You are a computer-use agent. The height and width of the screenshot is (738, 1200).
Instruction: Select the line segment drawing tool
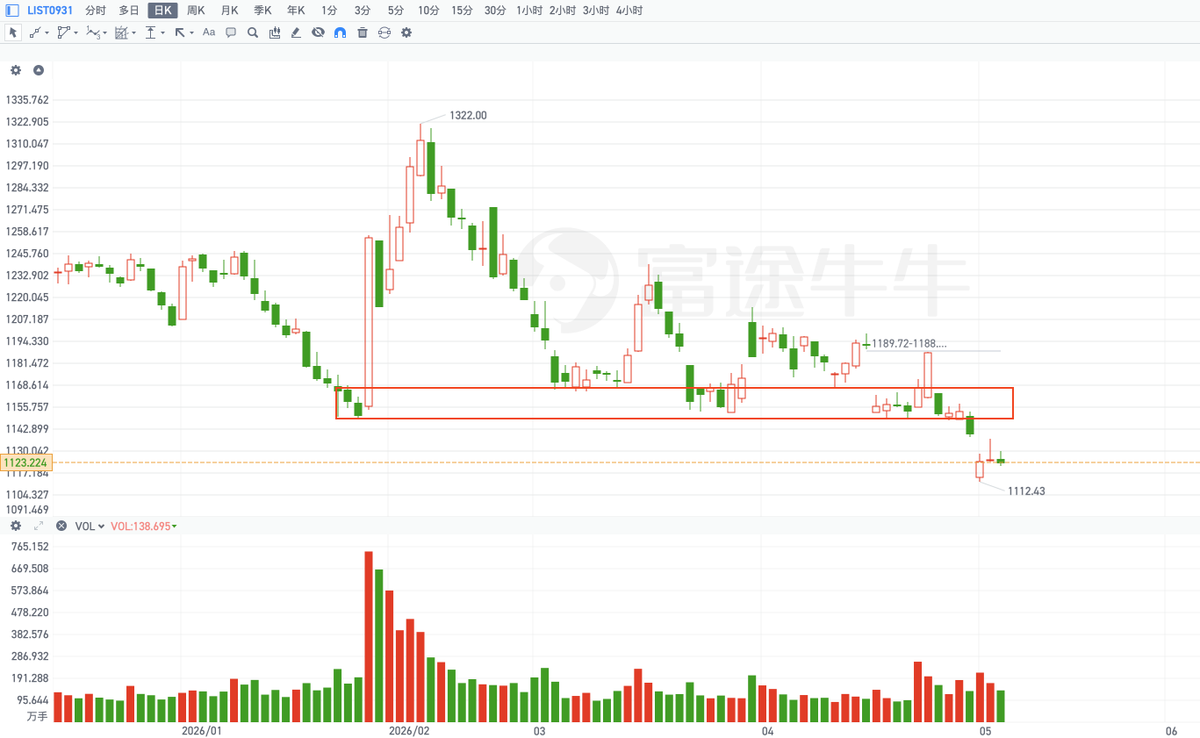[x=35, y=32]
